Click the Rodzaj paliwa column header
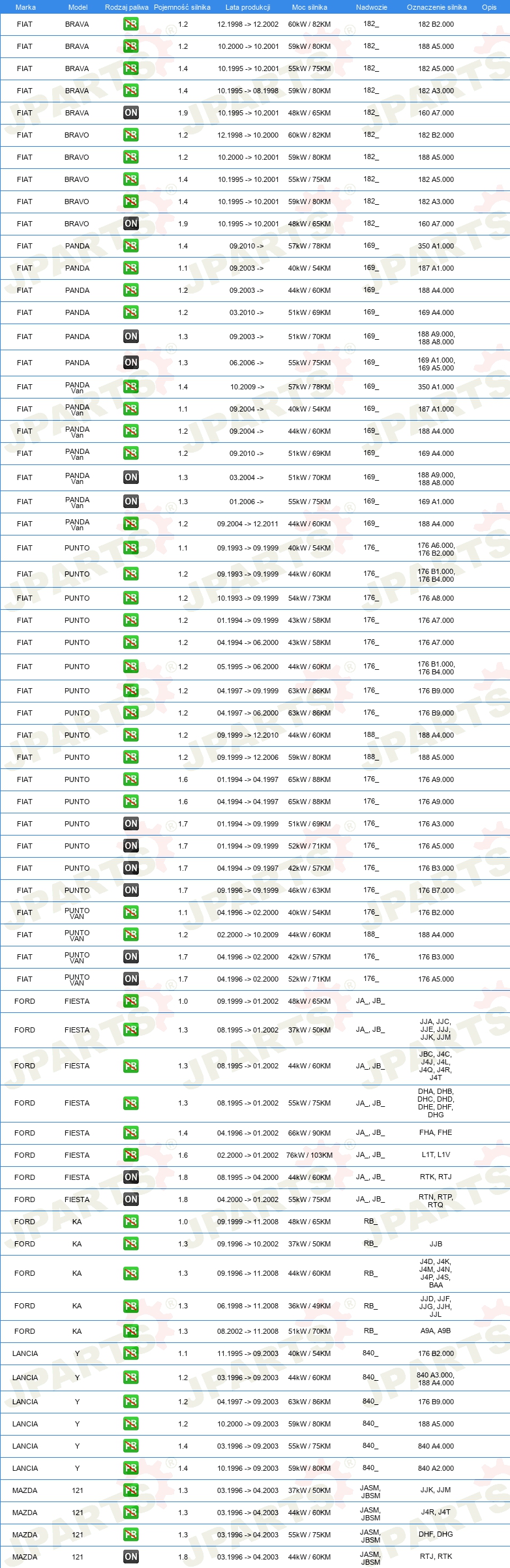 [x=127, y=7]
